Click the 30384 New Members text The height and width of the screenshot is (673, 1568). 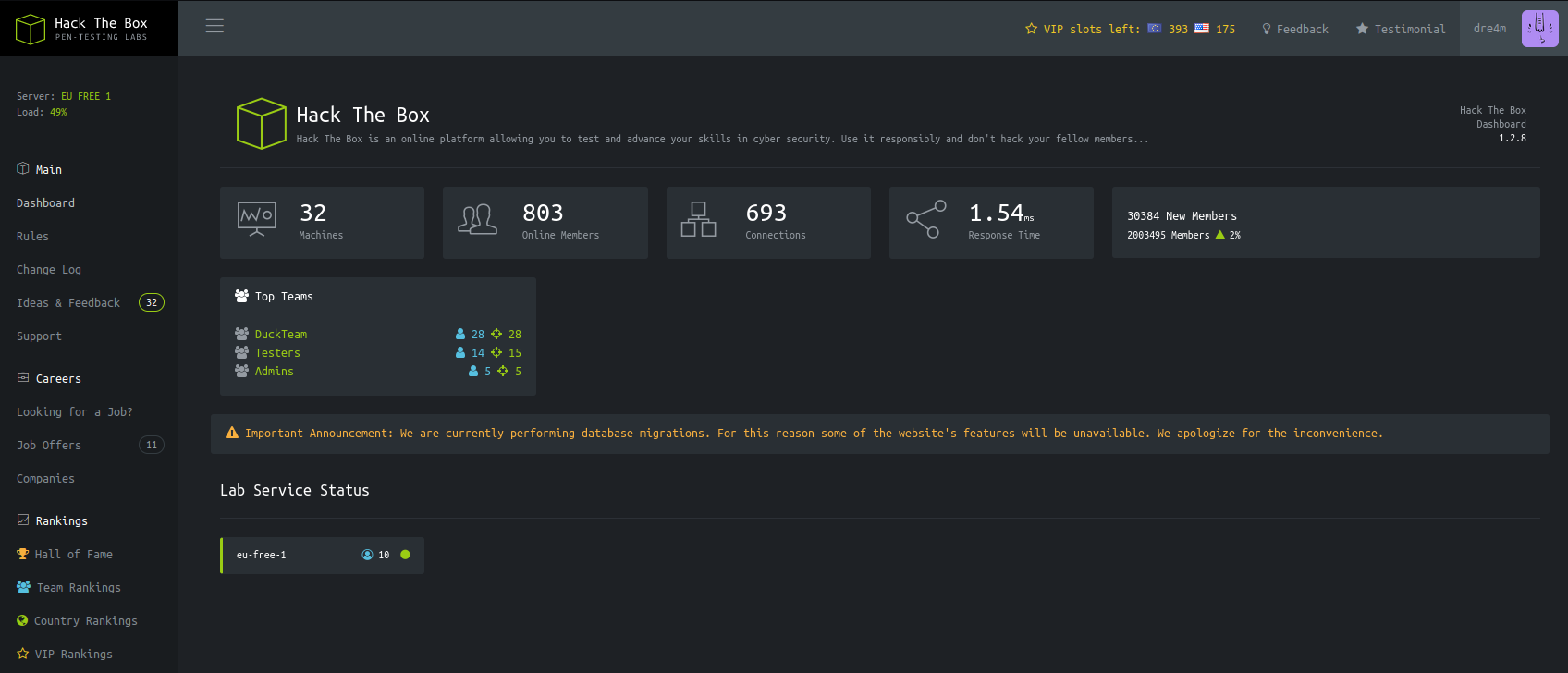[1182, 215]
